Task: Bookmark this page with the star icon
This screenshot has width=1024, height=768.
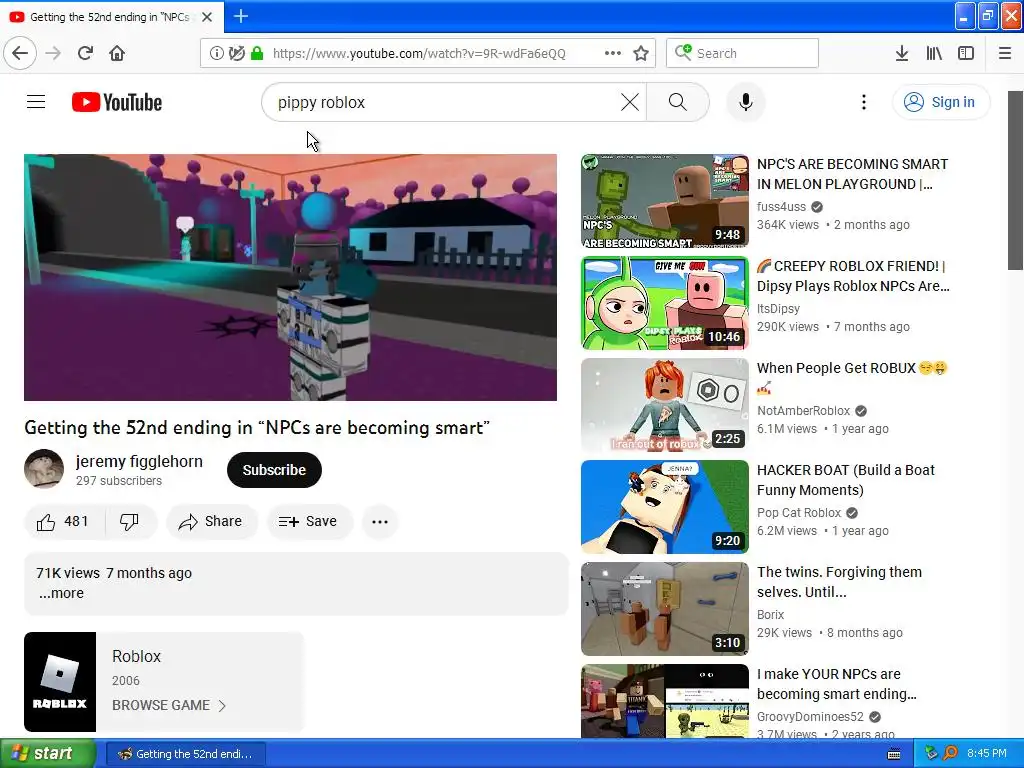Action: 641,53
